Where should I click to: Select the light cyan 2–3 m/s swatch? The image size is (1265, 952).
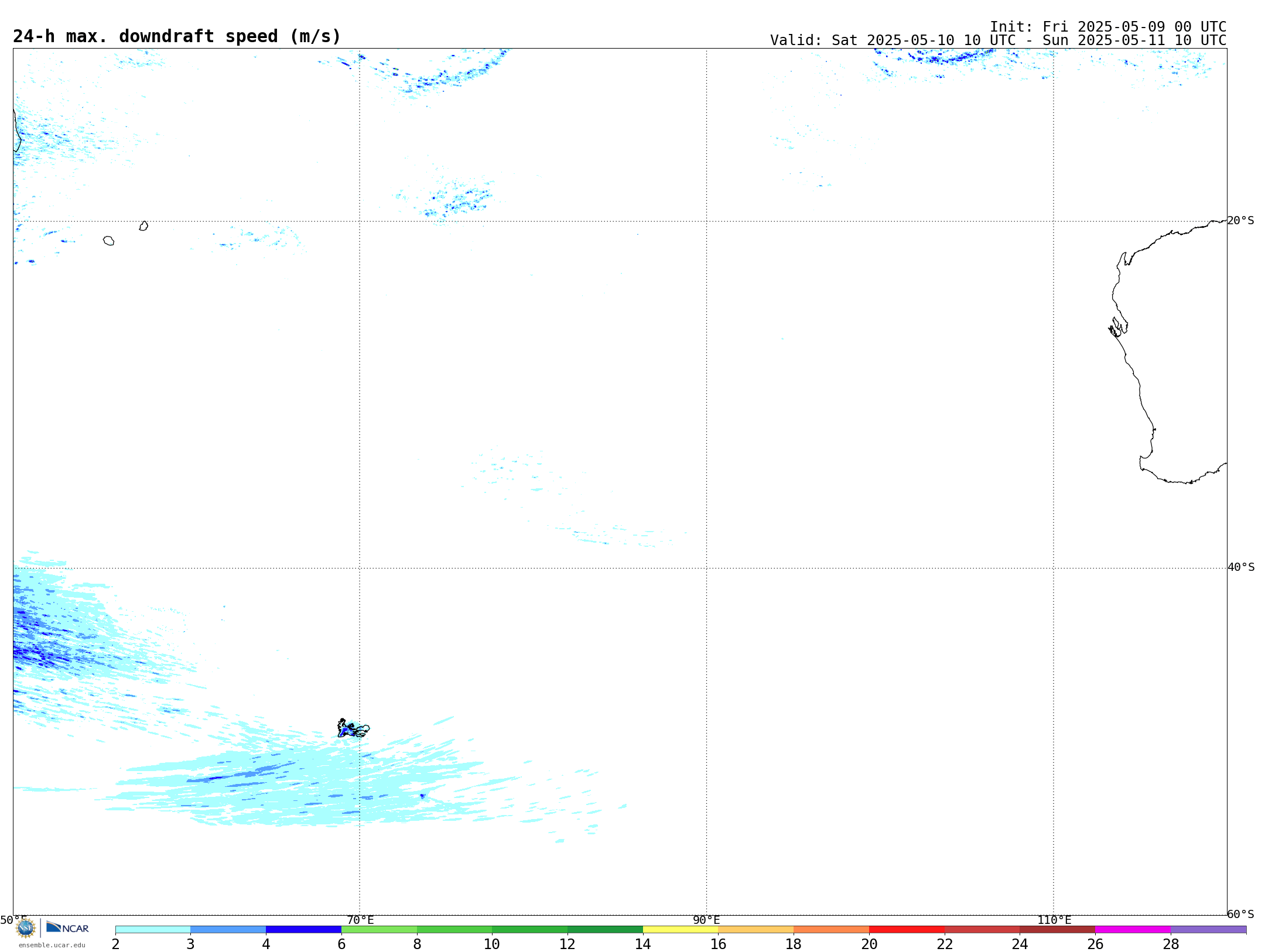[x=153, y=930]
